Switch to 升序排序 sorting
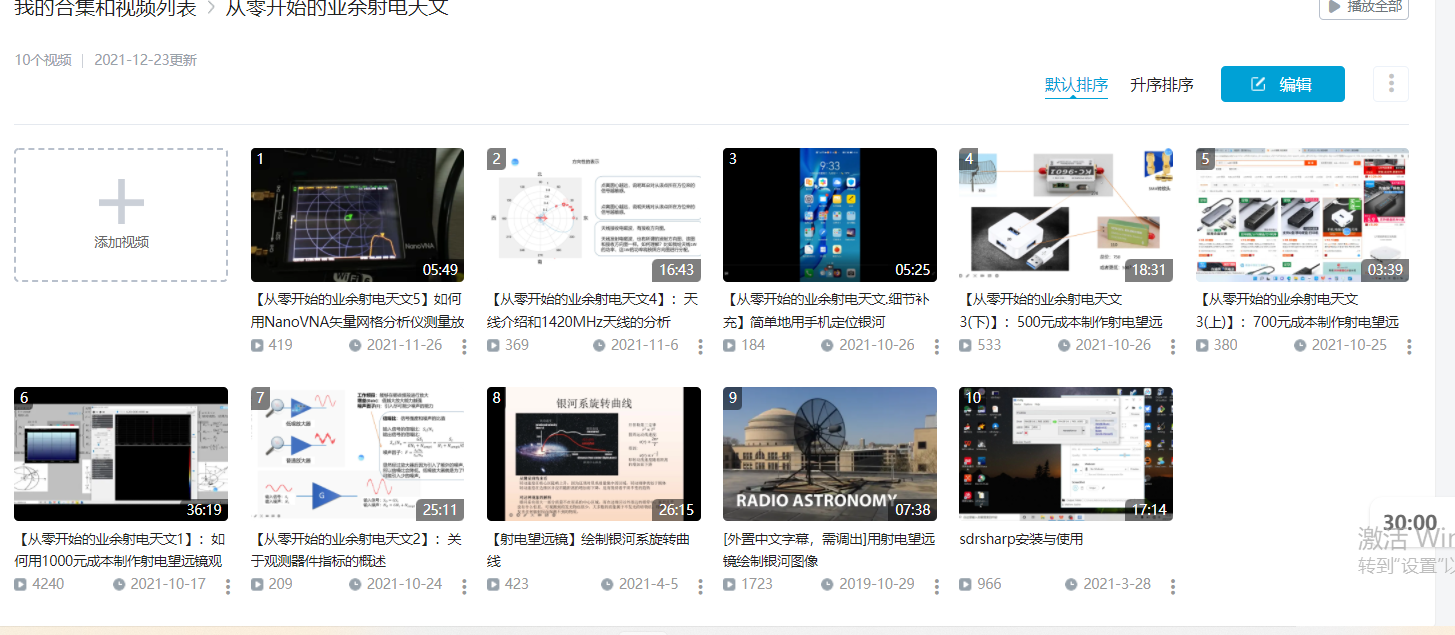 click(x=1161, y=85)
